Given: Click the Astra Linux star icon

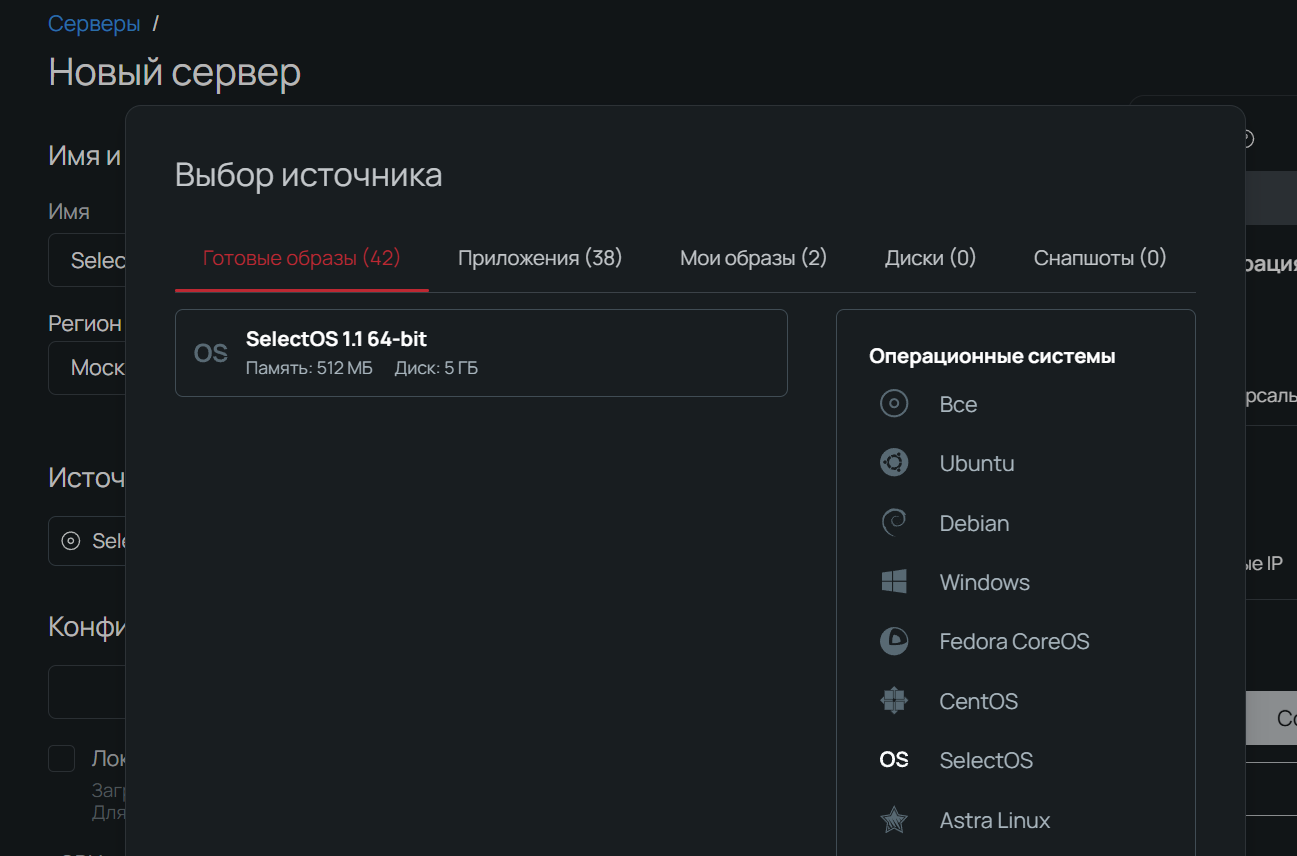Looking at the screenshot, I should coord(893,820).
